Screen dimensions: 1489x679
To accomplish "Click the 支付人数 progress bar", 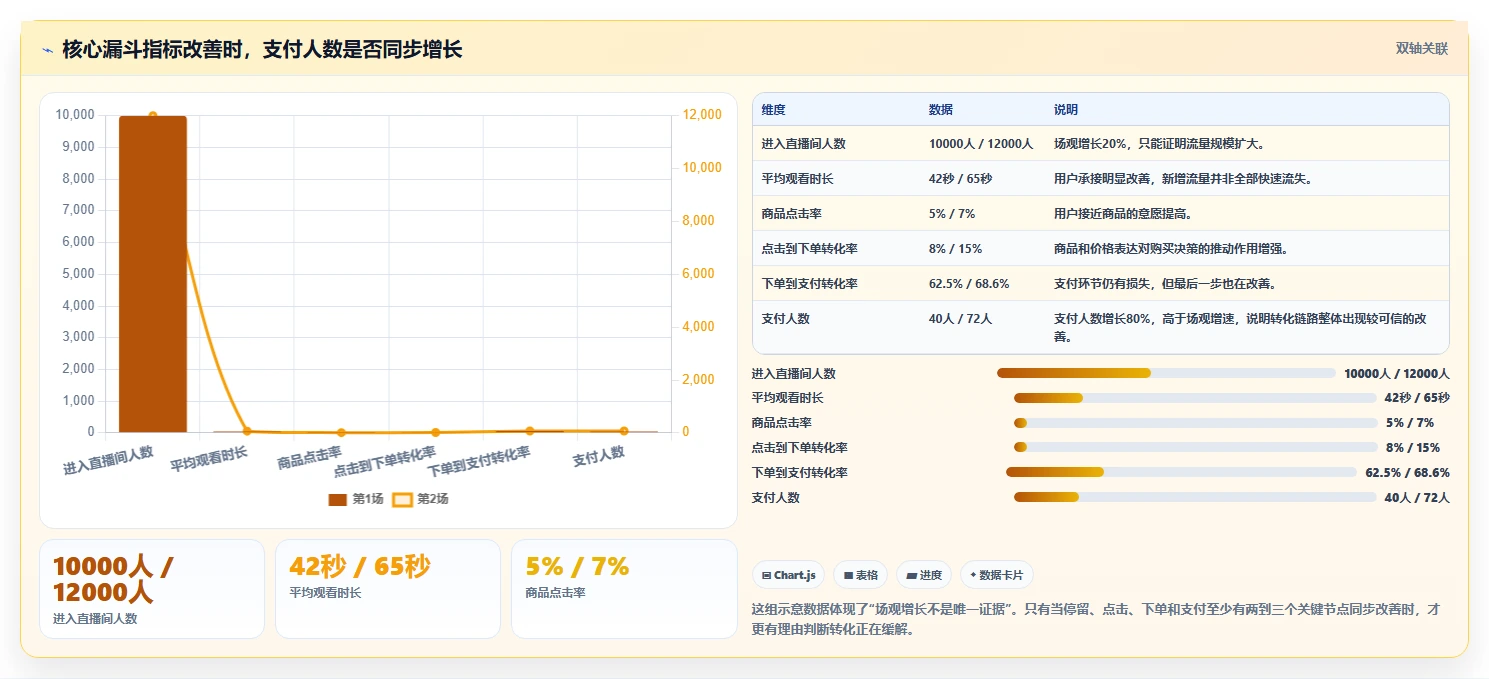I will [1195, 497].
